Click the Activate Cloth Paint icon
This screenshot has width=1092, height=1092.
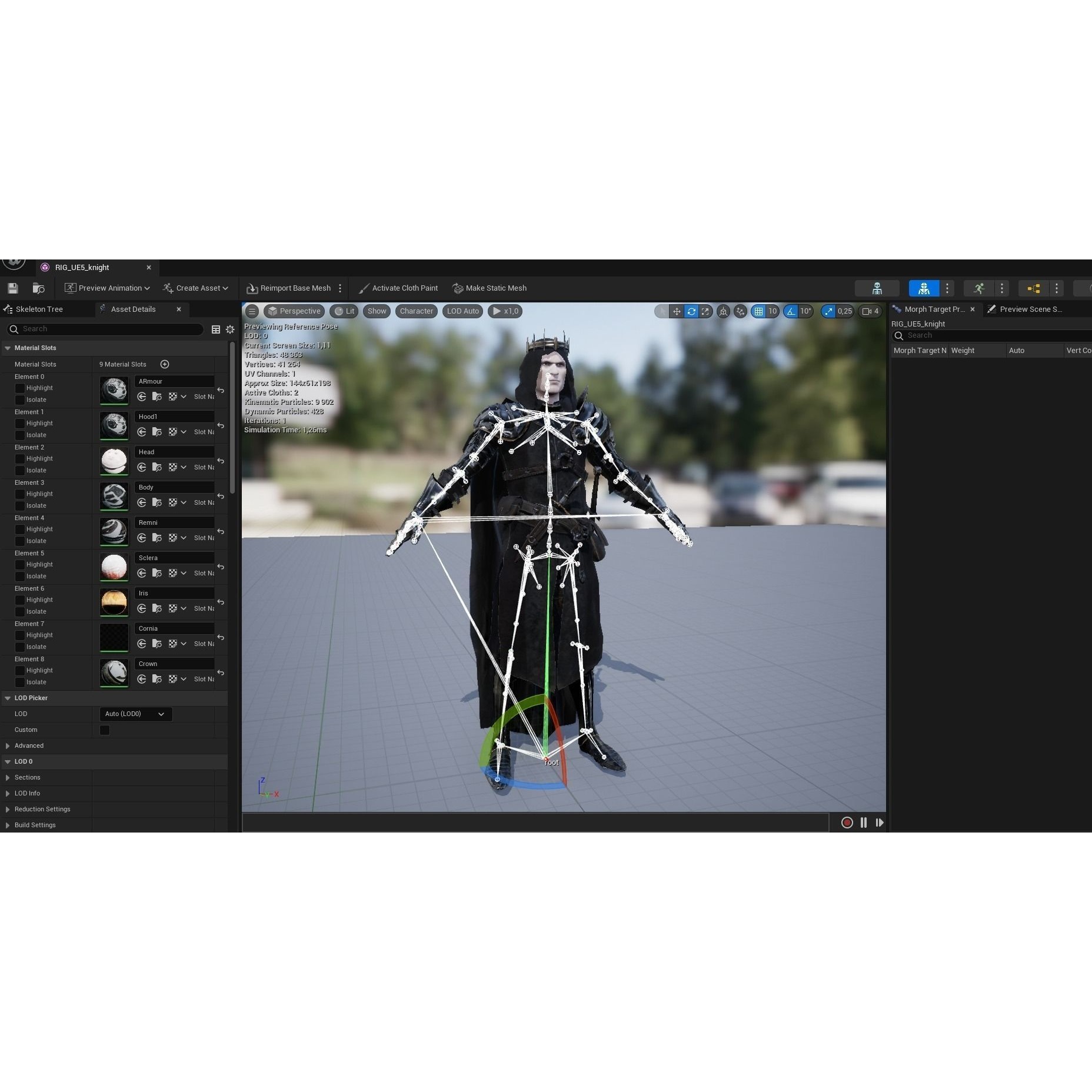[364, 288]
